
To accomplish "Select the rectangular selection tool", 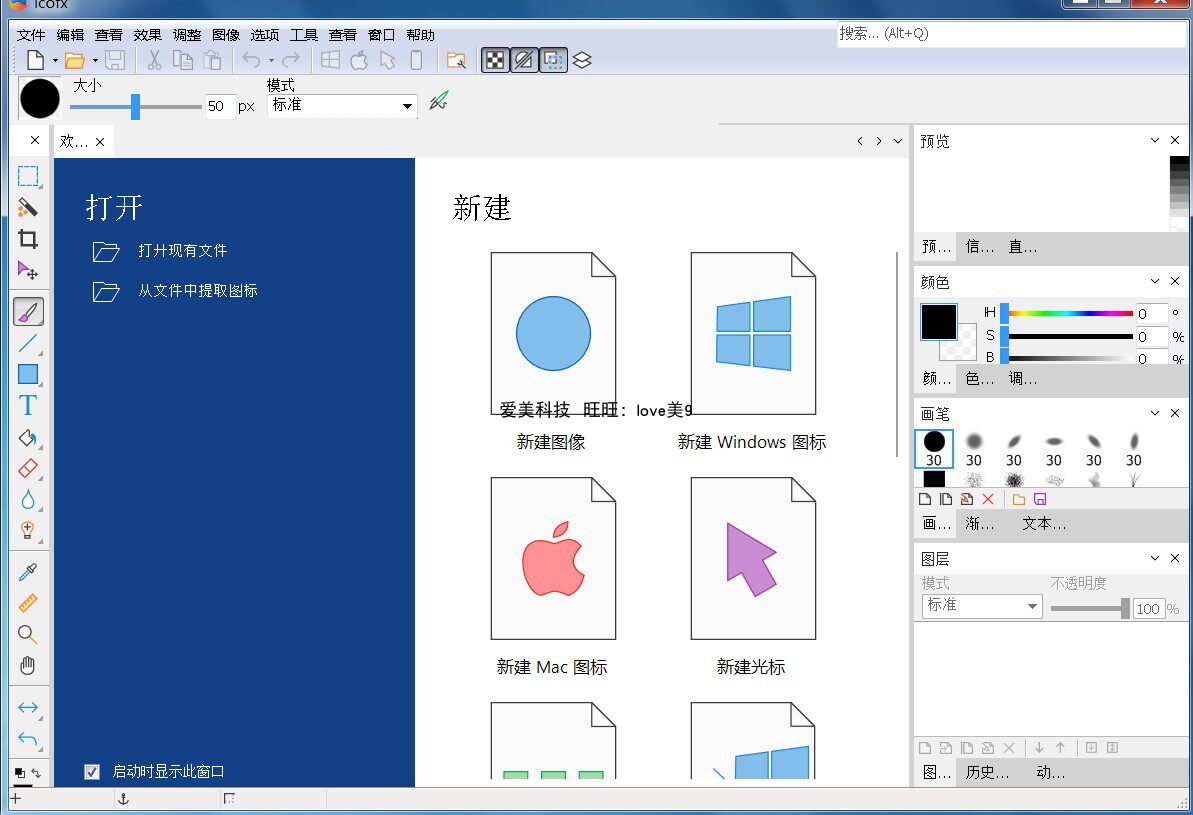I will point(28,177).
